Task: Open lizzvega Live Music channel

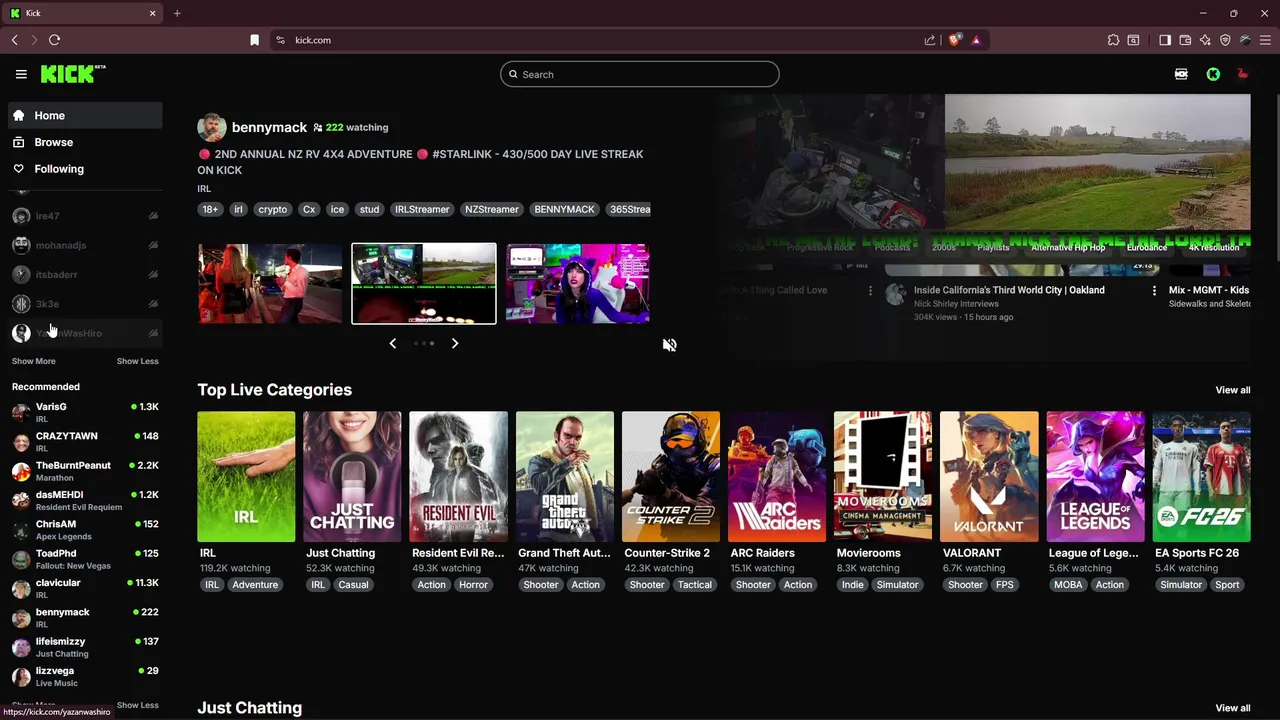Action: click(85, 676)
